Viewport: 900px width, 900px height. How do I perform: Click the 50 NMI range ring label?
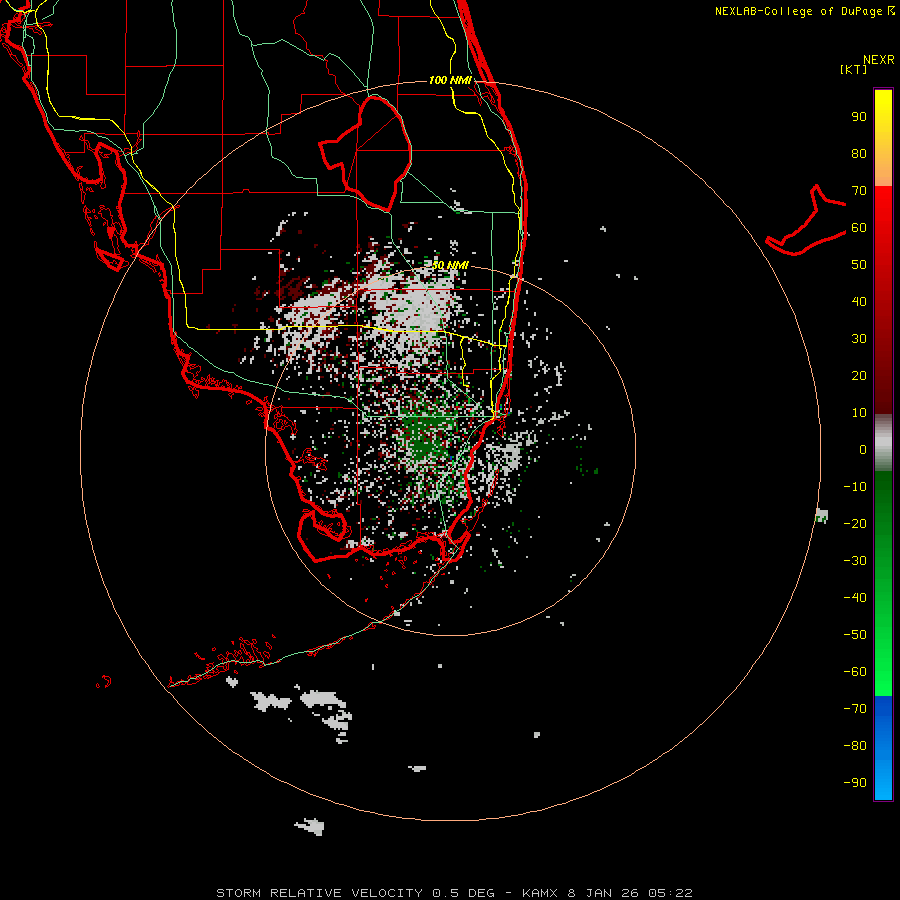pyautogui.click(x=450, y=265)
